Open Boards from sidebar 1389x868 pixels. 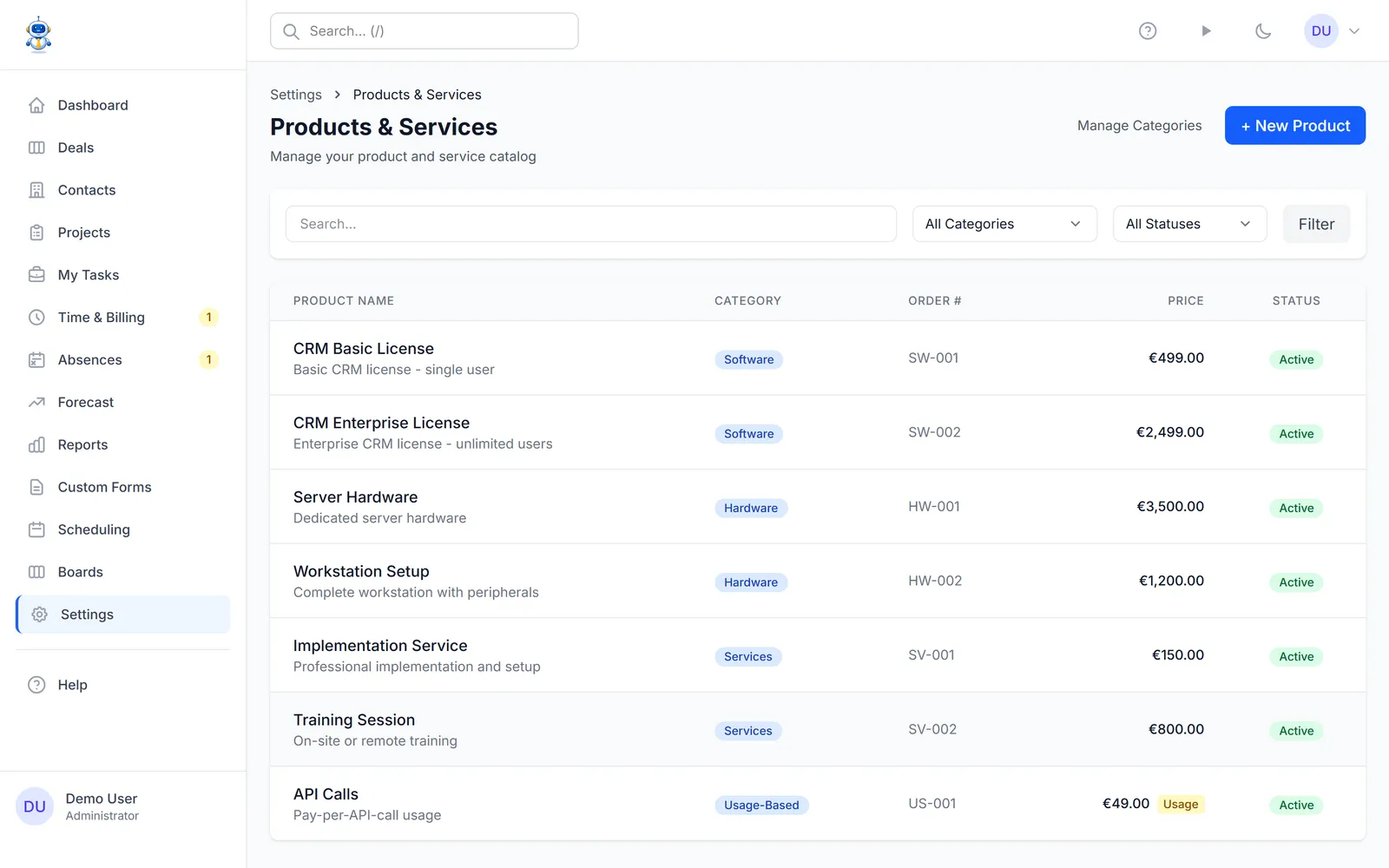pyautogui.click(x=123, y=572)
